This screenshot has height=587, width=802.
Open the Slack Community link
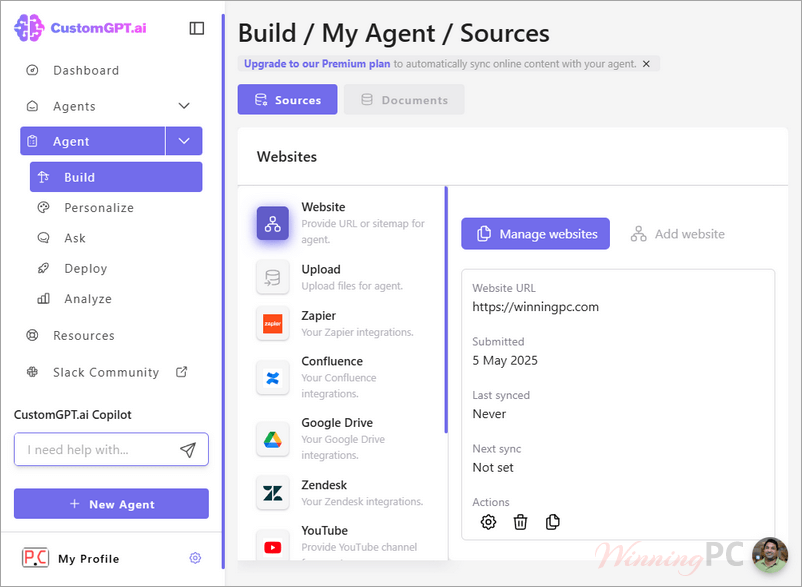pyautogui.click(x=106, y=372)
